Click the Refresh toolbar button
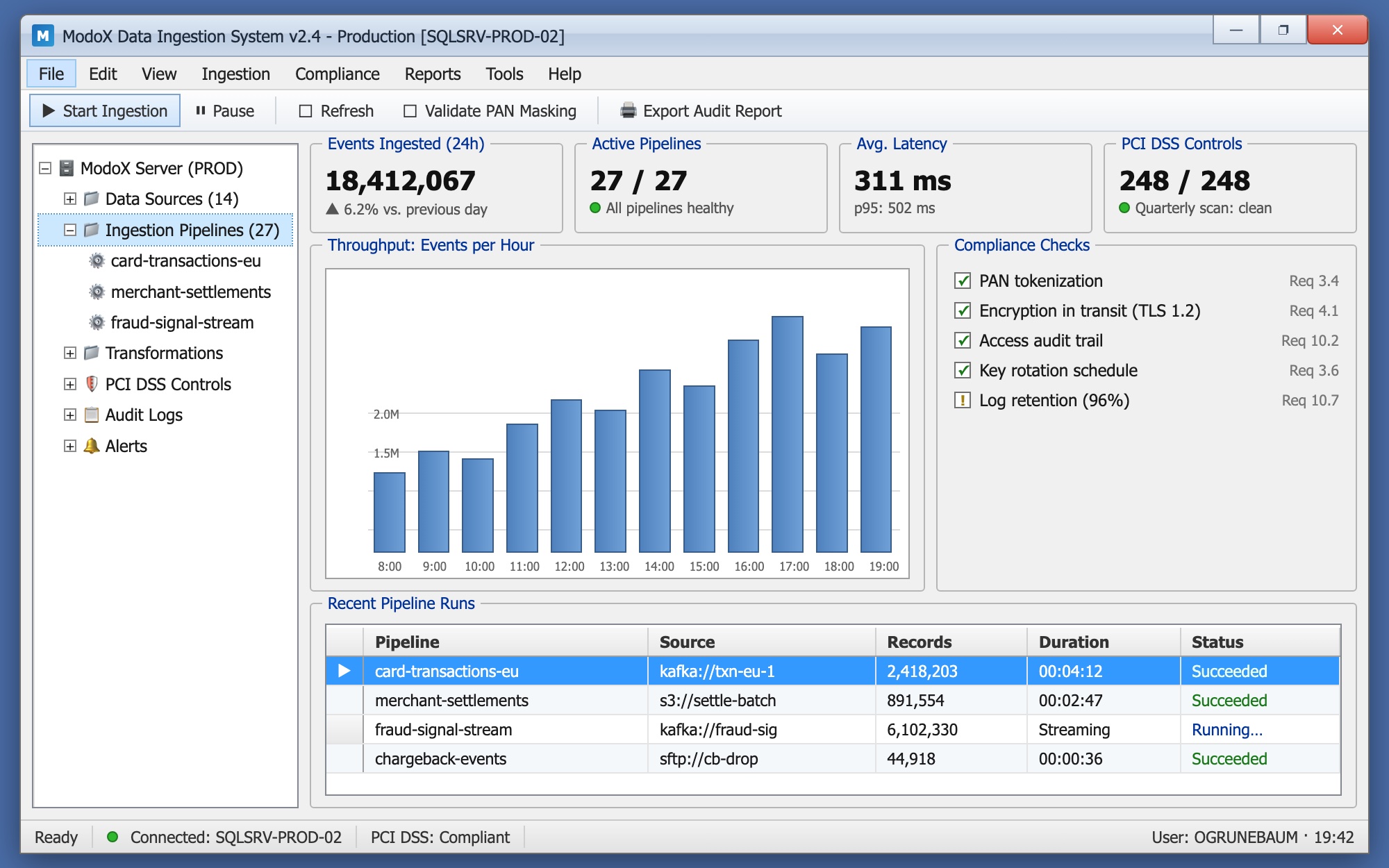1389x868 pixels. (336, 111)
